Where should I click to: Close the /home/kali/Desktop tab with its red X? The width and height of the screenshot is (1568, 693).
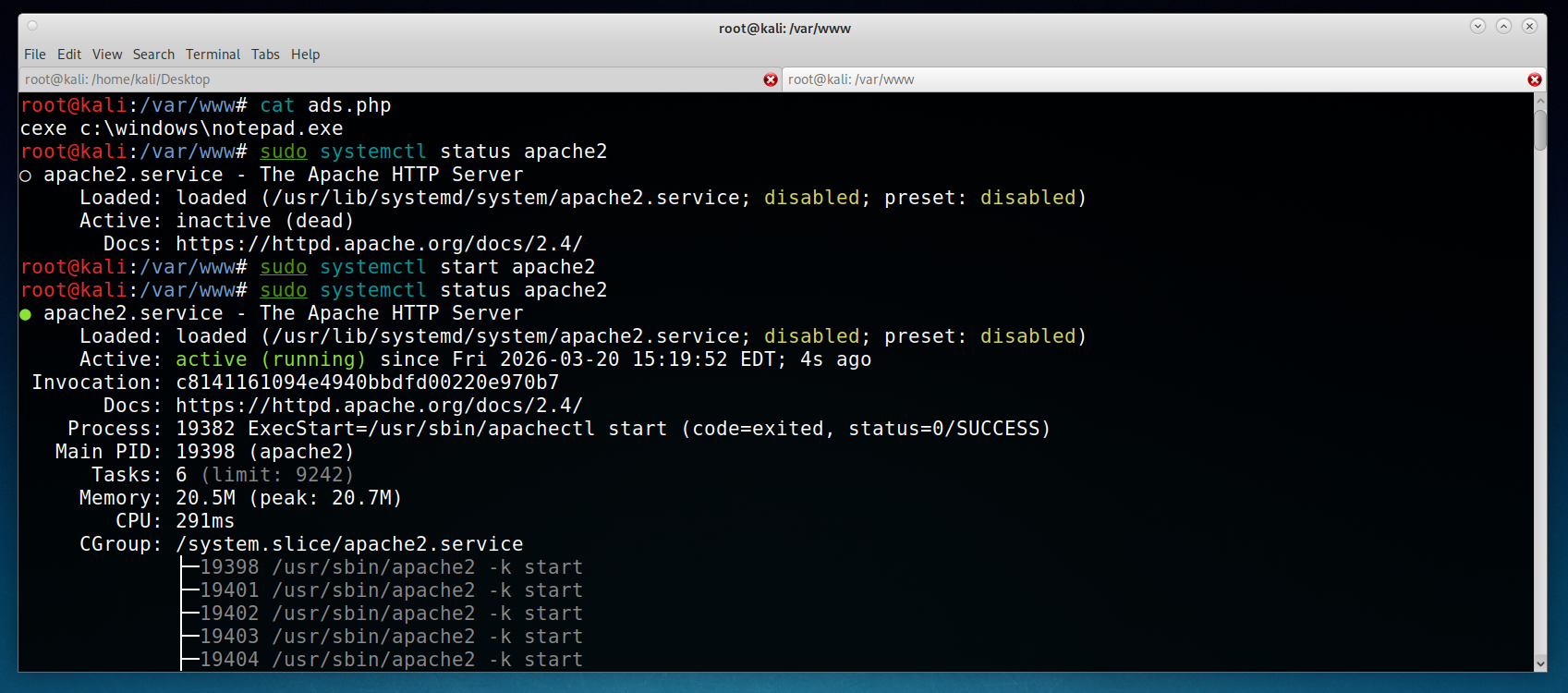coord(771,80)
